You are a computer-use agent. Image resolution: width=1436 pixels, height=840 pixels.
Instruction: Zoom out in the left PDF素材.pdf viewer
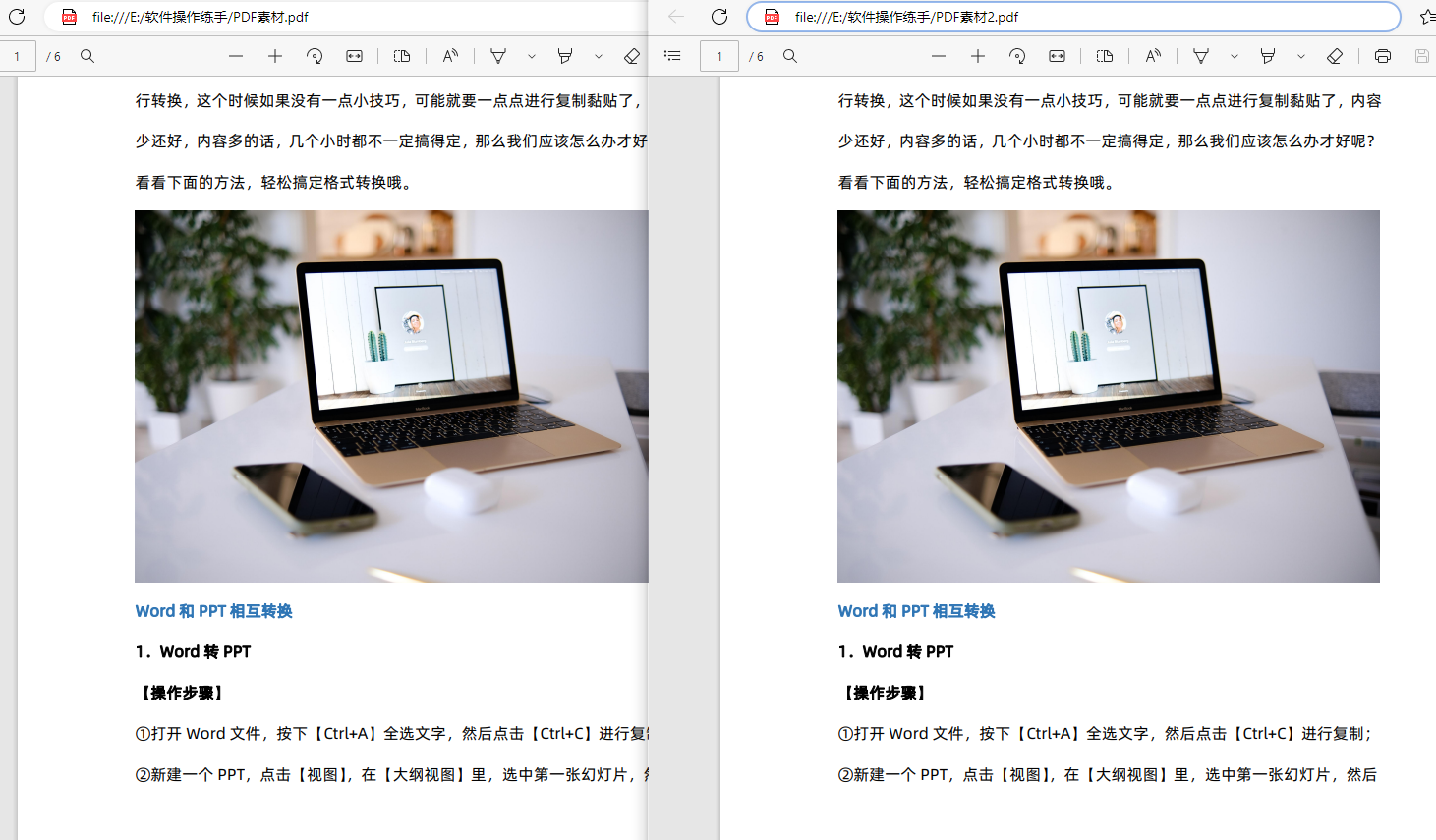click(236, 56)
